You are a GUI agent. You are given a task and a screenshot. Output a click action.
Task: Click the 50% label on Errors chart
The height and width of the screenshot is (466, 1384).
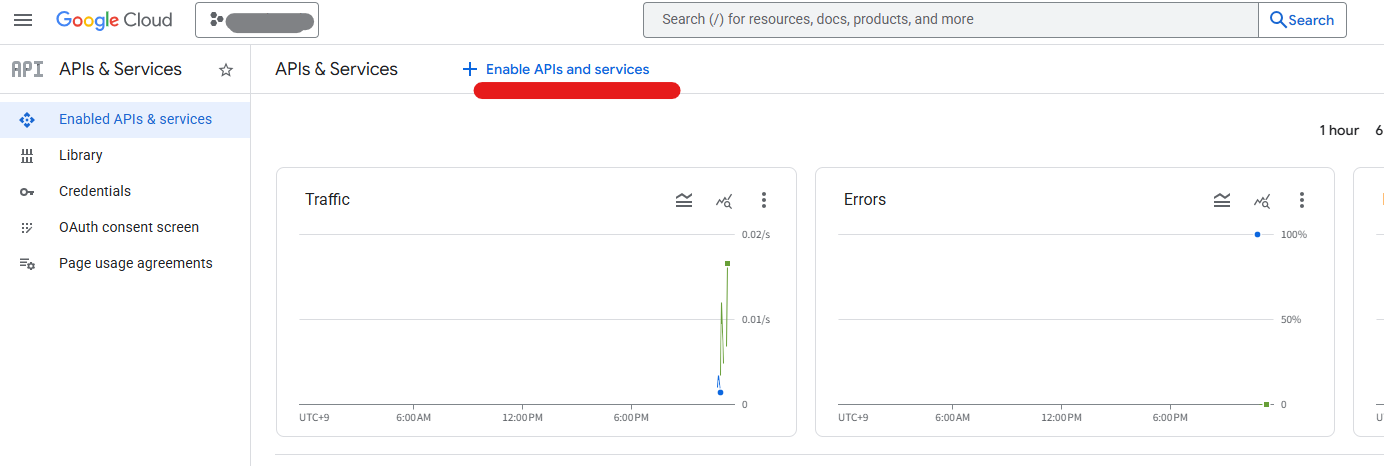click(1291, 319)
